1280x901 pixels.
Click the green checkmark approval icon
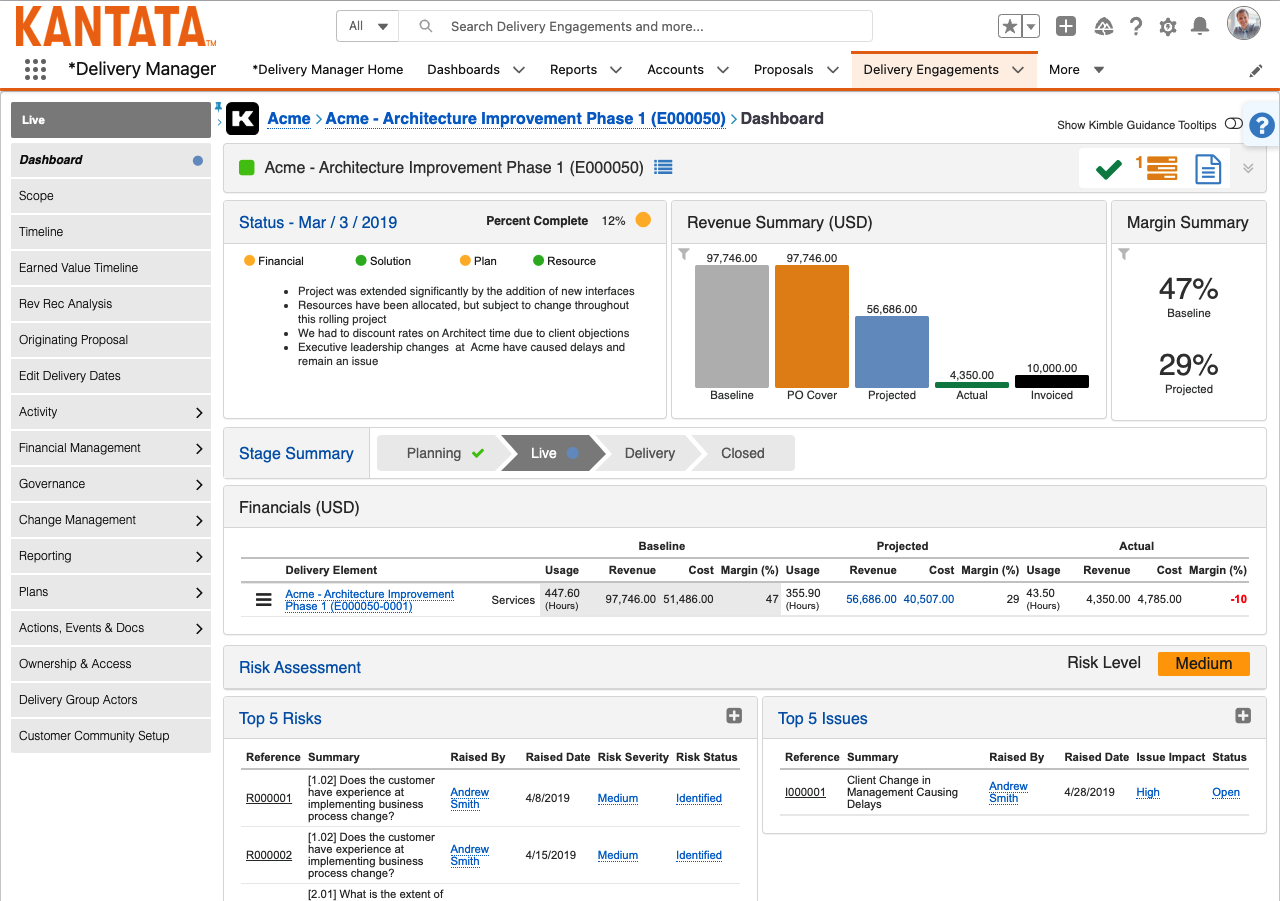1108,169
